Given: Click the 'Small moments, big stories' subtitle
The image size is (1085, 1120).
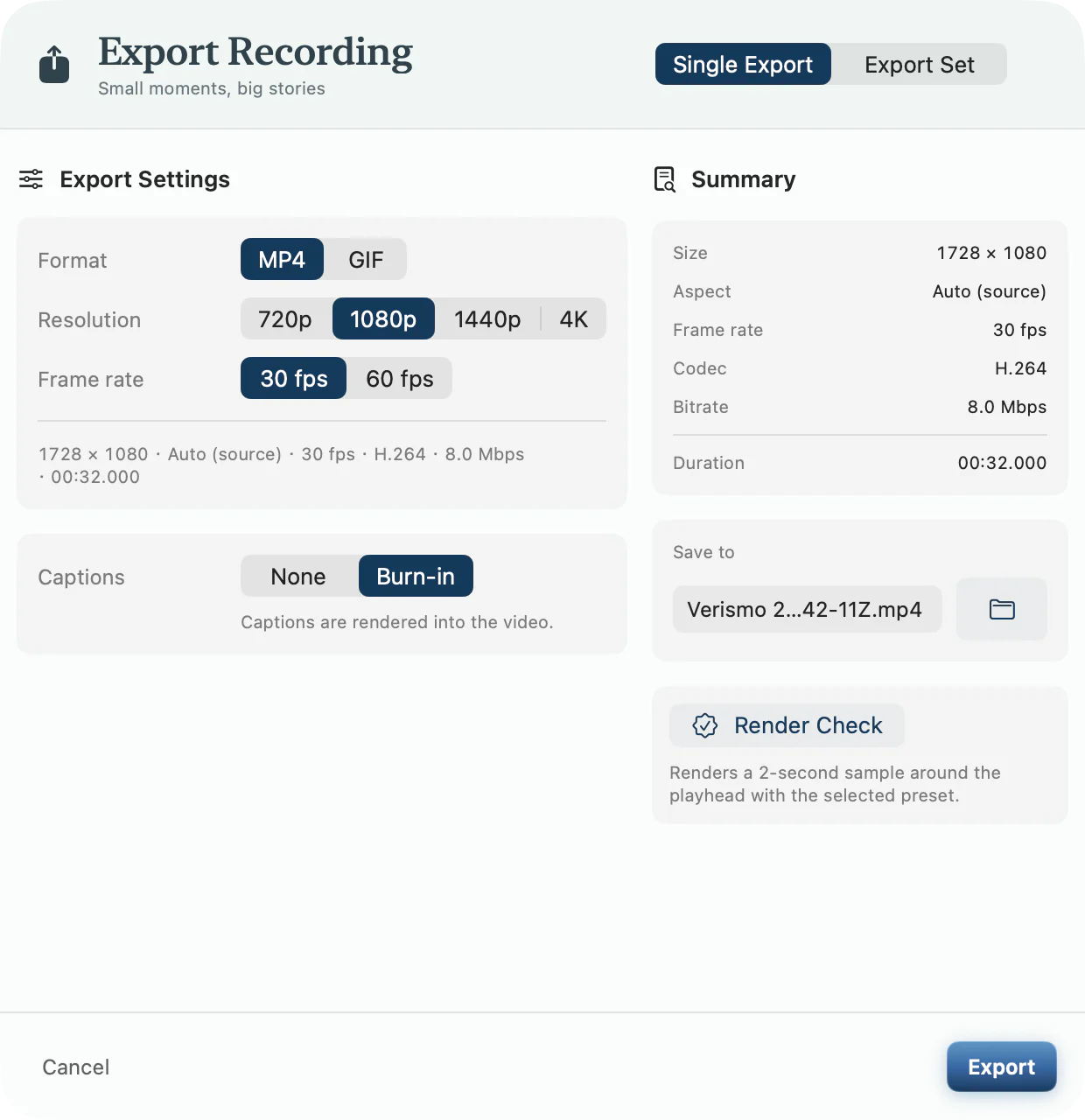Looking at the screenshot, I should click(212, 88).
